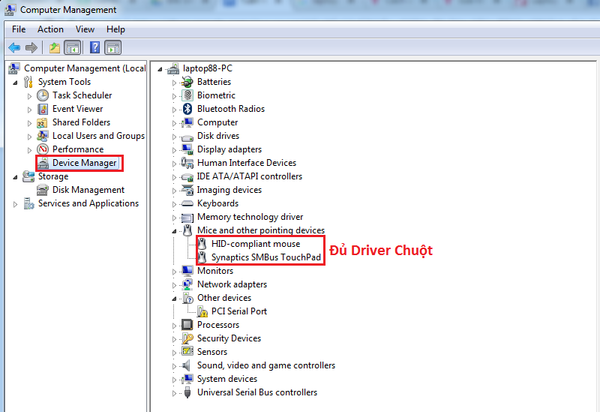The width and height of the screenshot is (600, 412).
Task: Select Device Manager in the tree
Action: [x=84, y=163]
